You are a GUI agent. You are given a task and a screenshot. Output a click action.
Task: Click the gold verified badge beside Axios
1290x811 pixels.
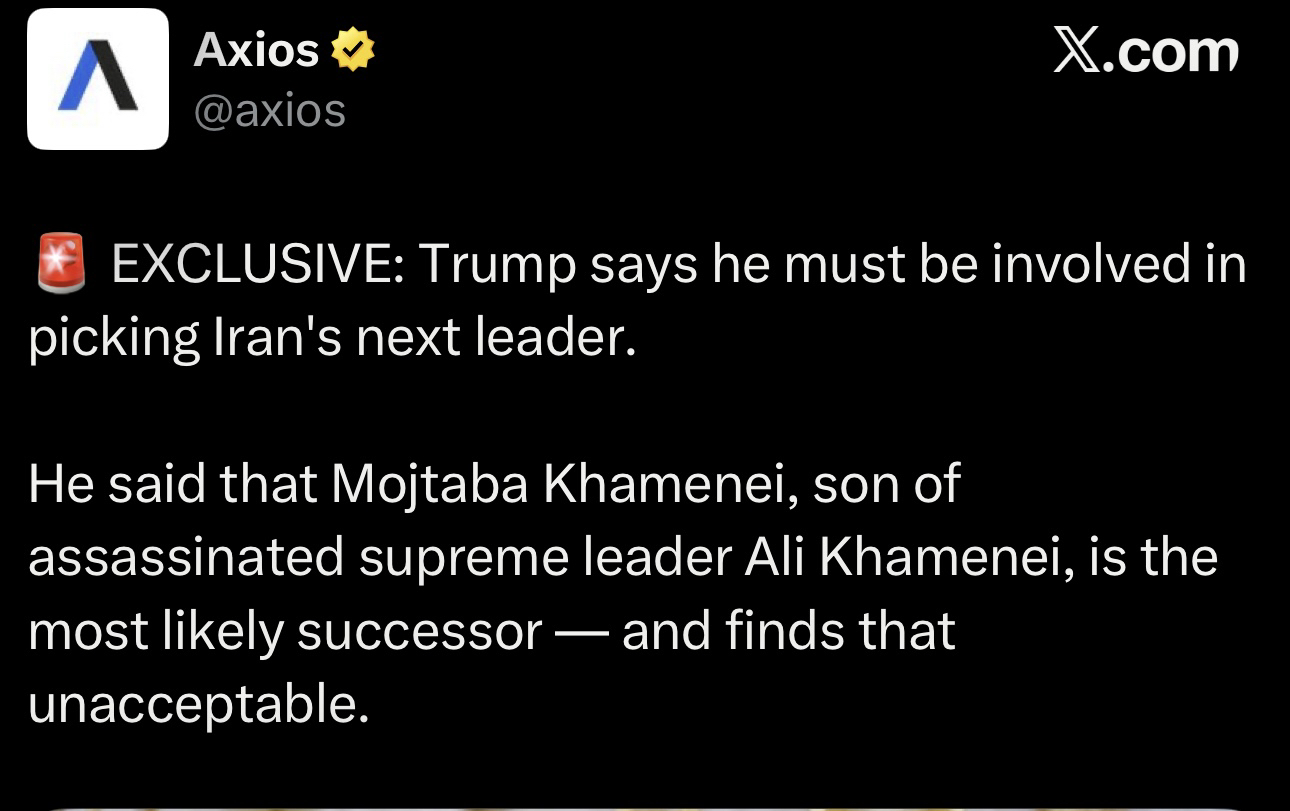click(353, 51)
